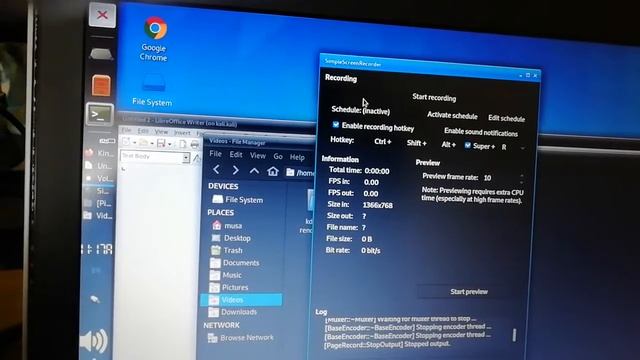Toggle Enable sound notifications option
This screenshot has height=360, width=640.
[x=481, y=132]
